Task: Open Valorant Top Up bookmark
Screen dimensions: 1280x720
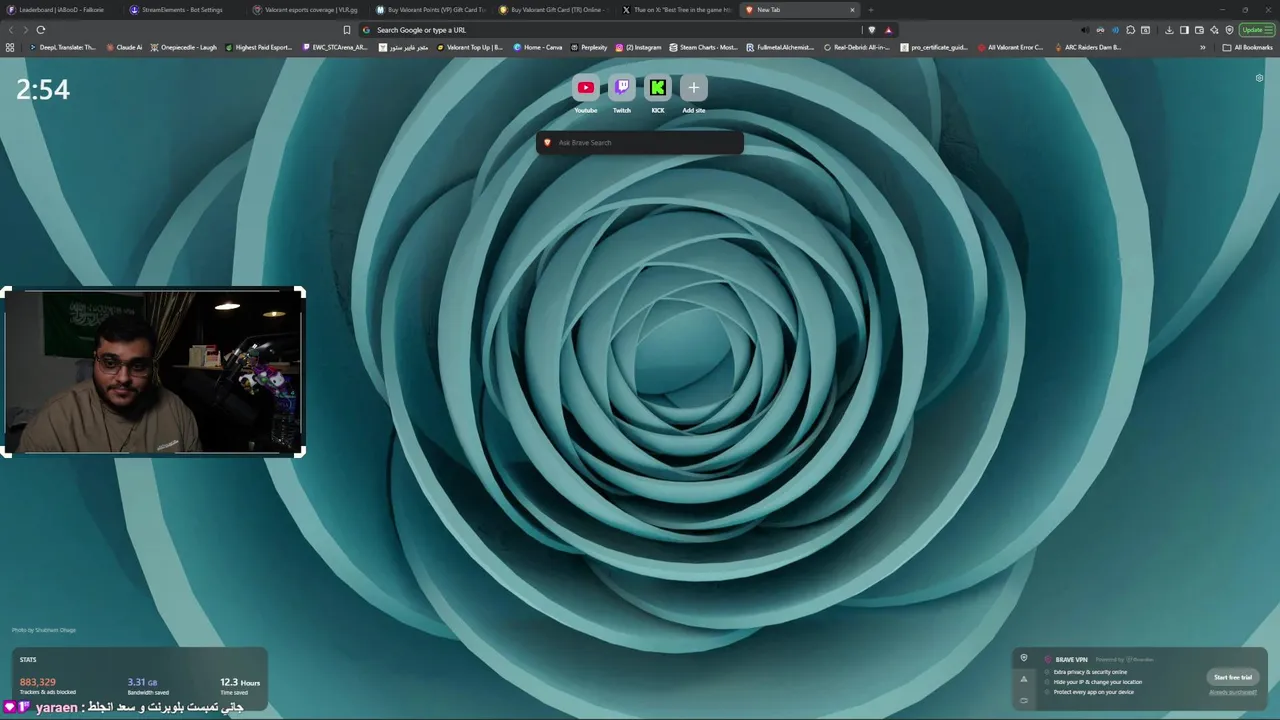Action: point(470,47)
